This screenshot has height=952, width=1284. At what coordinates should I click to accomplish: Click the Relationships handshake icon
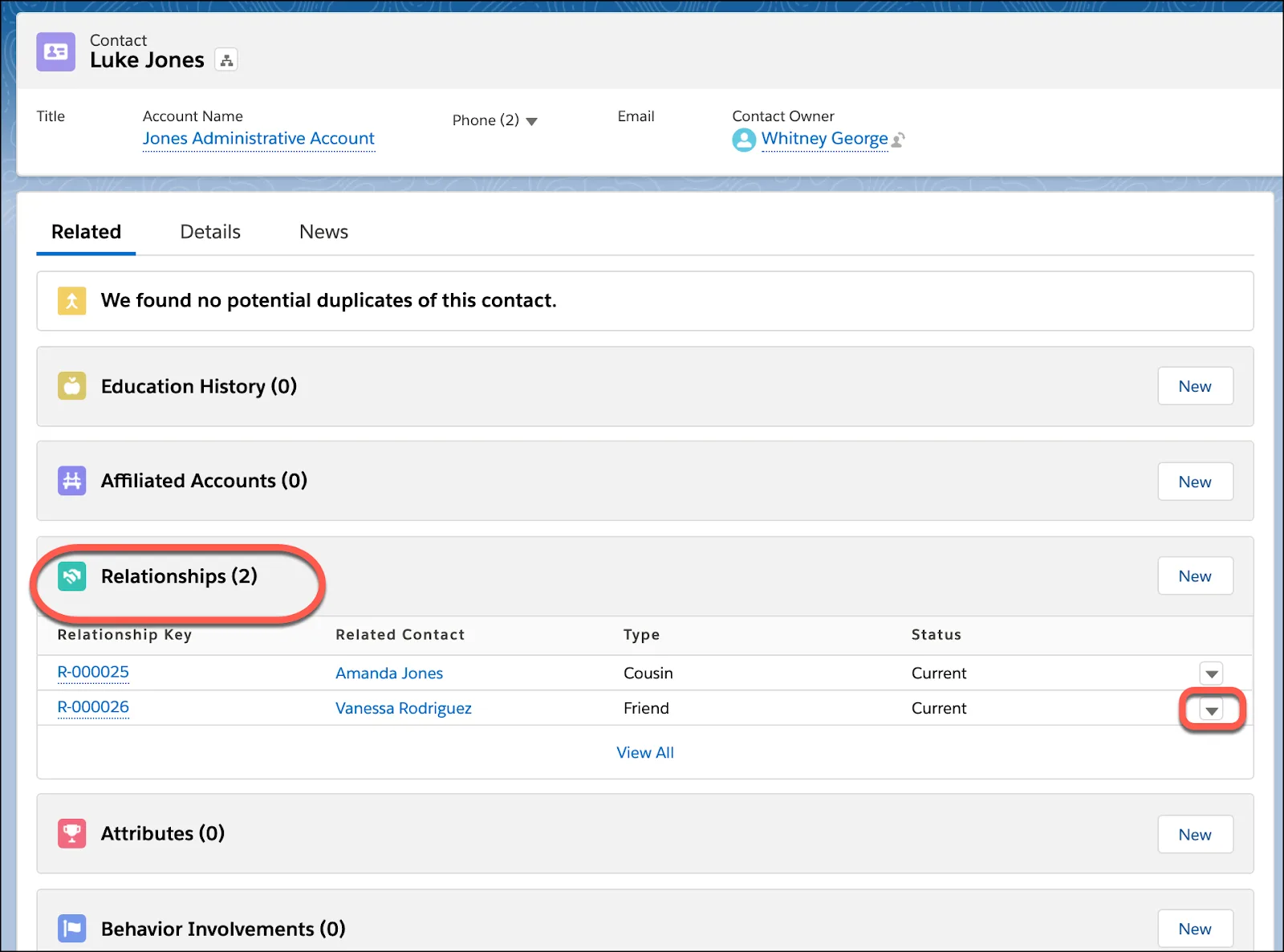click(71, 576)
